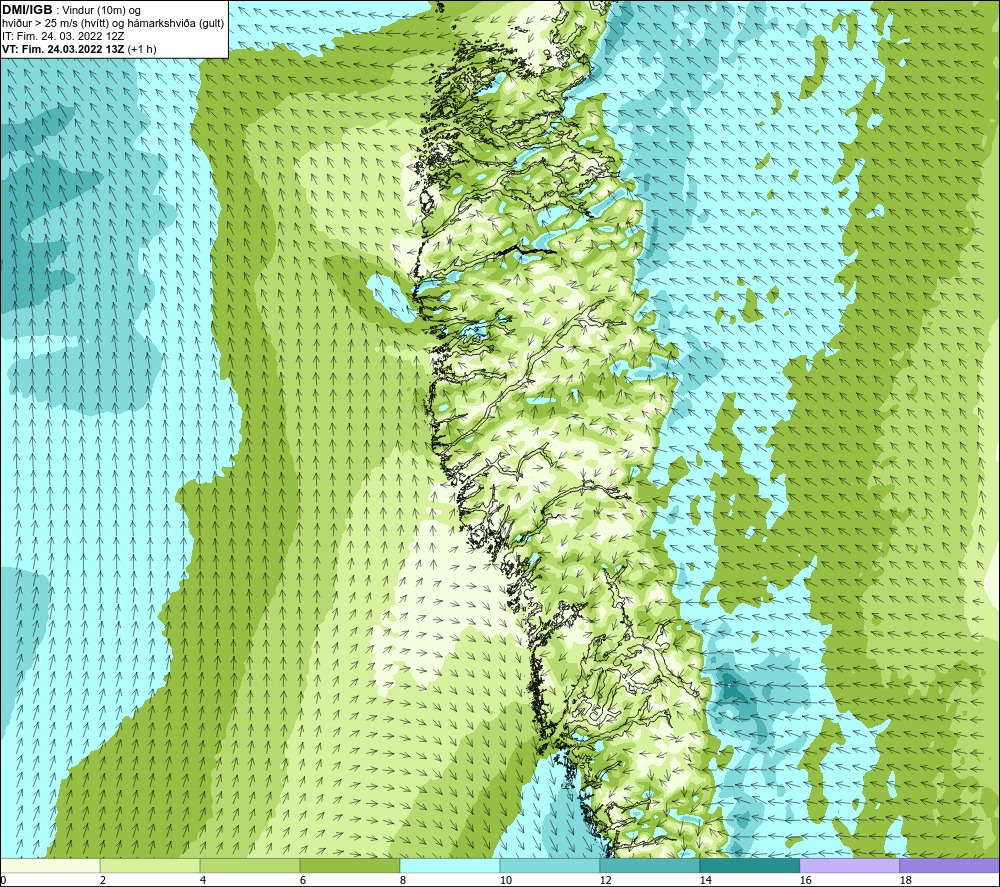The image size is (1000, 887).
Task: Click the 2–4 m/s light green legend swatch
Action: (x=150, y=865)
